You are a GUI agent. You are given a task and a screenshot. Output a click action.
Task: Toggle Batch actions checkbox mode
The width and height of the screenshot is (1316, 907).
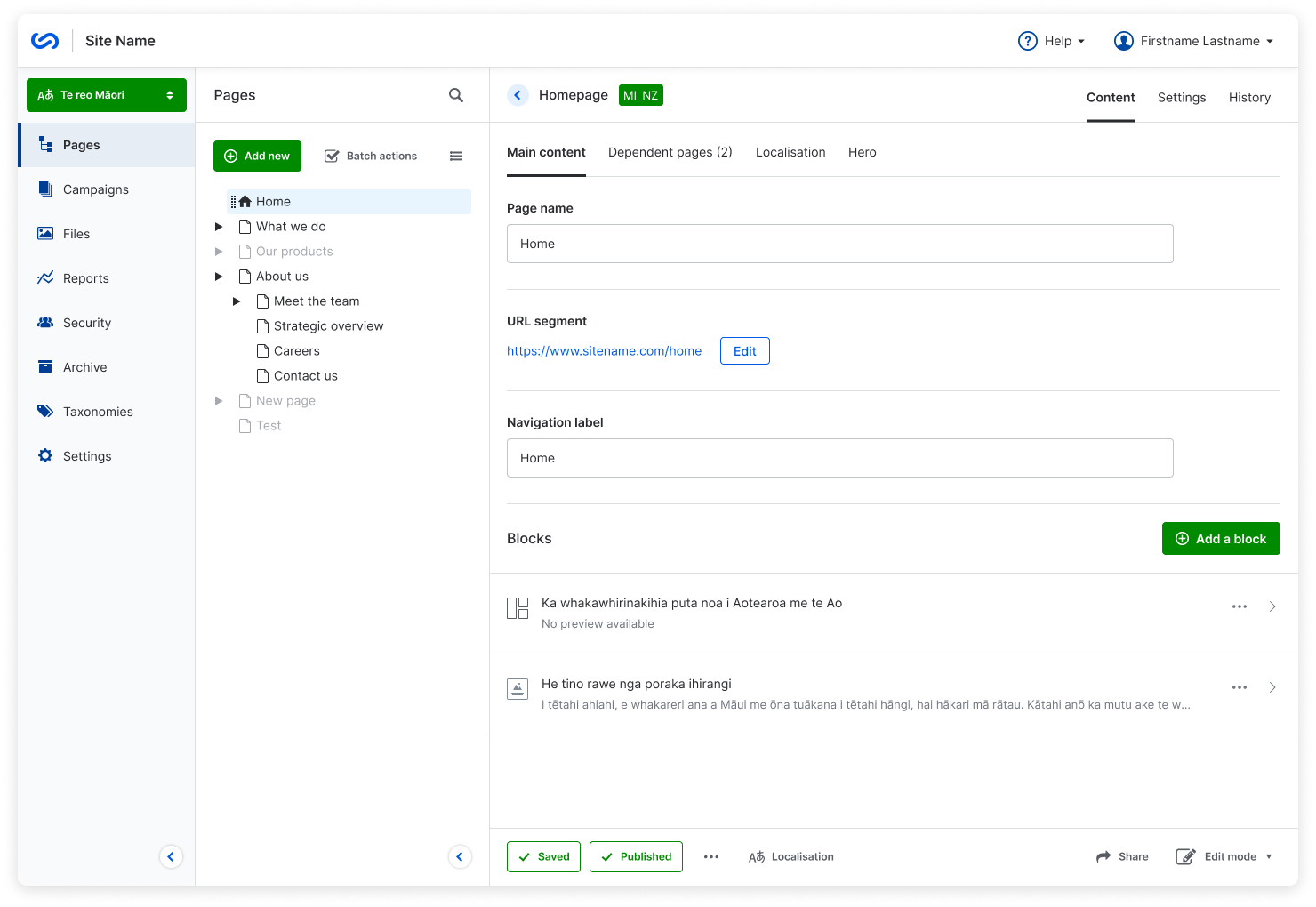point(371,157)
